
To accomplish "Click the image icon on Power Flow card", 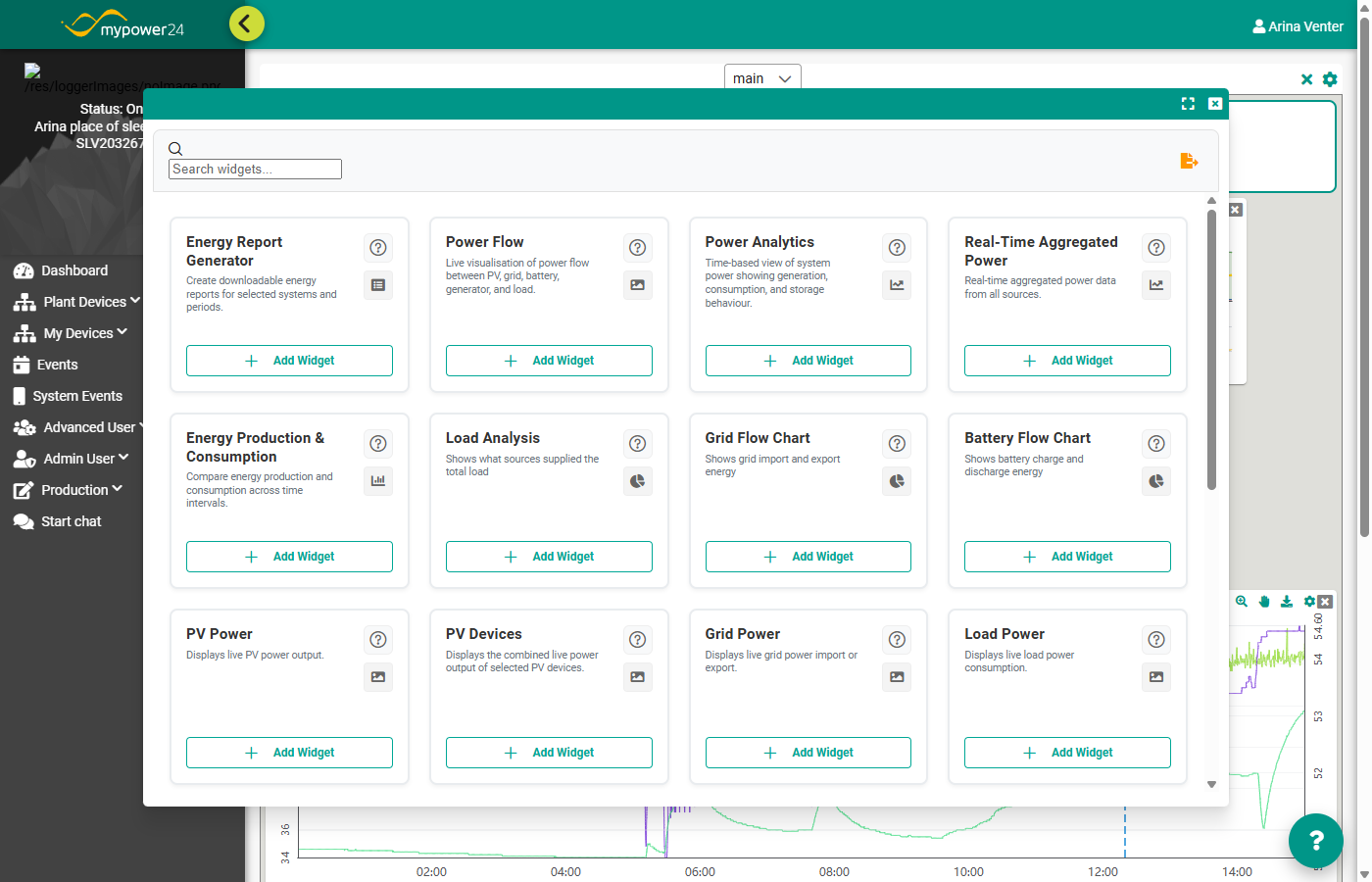I will pyautogui.click(x=638, y=285).
